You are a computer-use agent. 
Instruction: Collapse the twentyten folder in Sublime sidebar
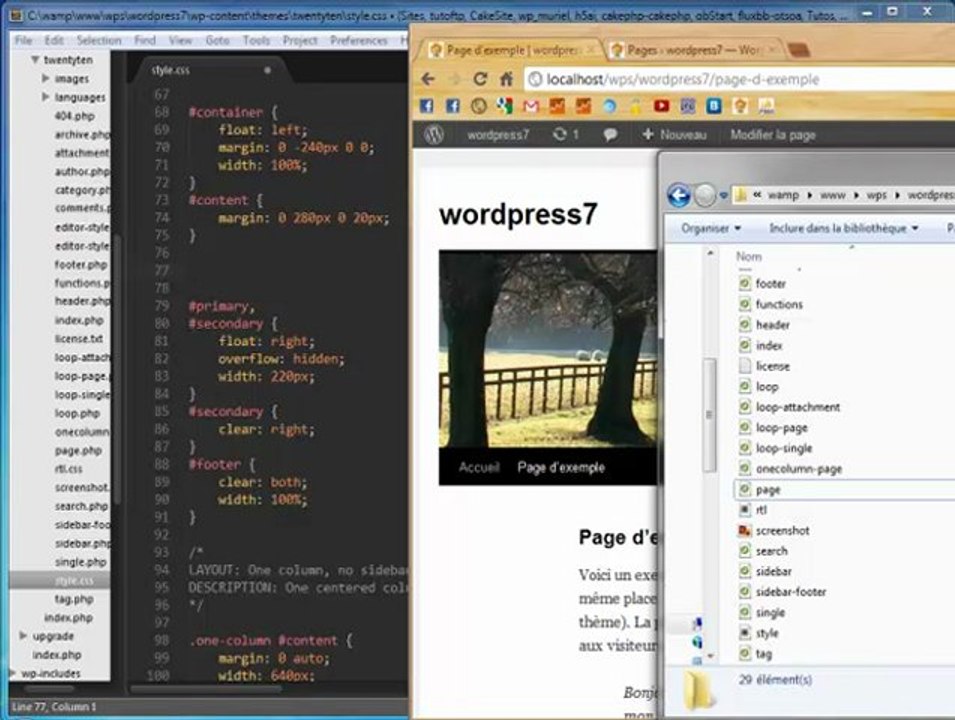(35, 60)
